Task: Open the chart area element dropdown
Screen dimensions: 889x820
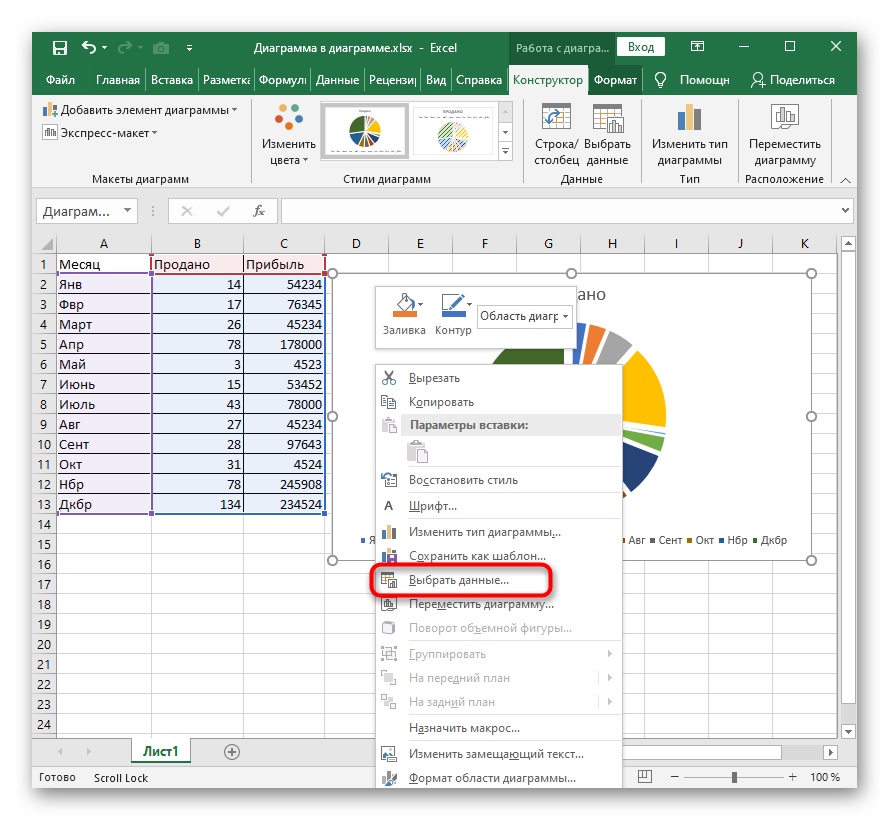Action: click(x=525, y=316)
